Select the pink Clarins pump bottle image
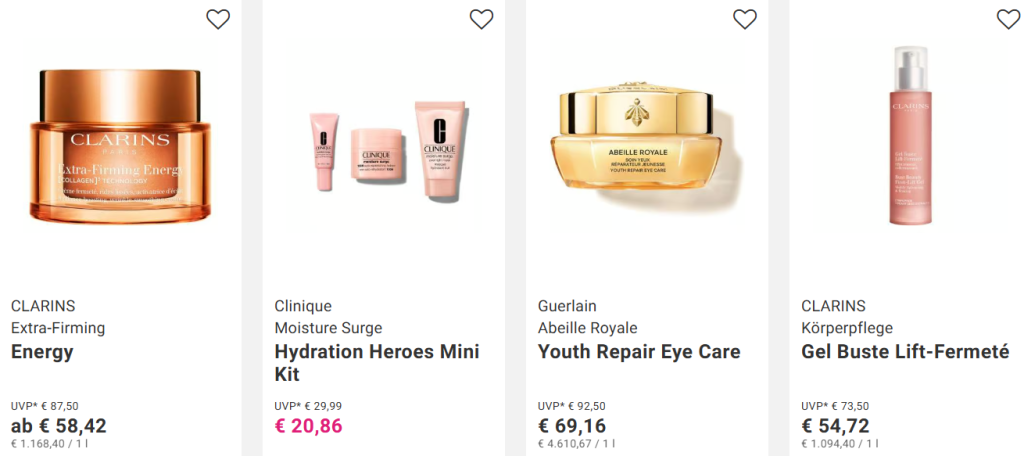The height and width of the screenshot is (456, 1024). (910, 136)
